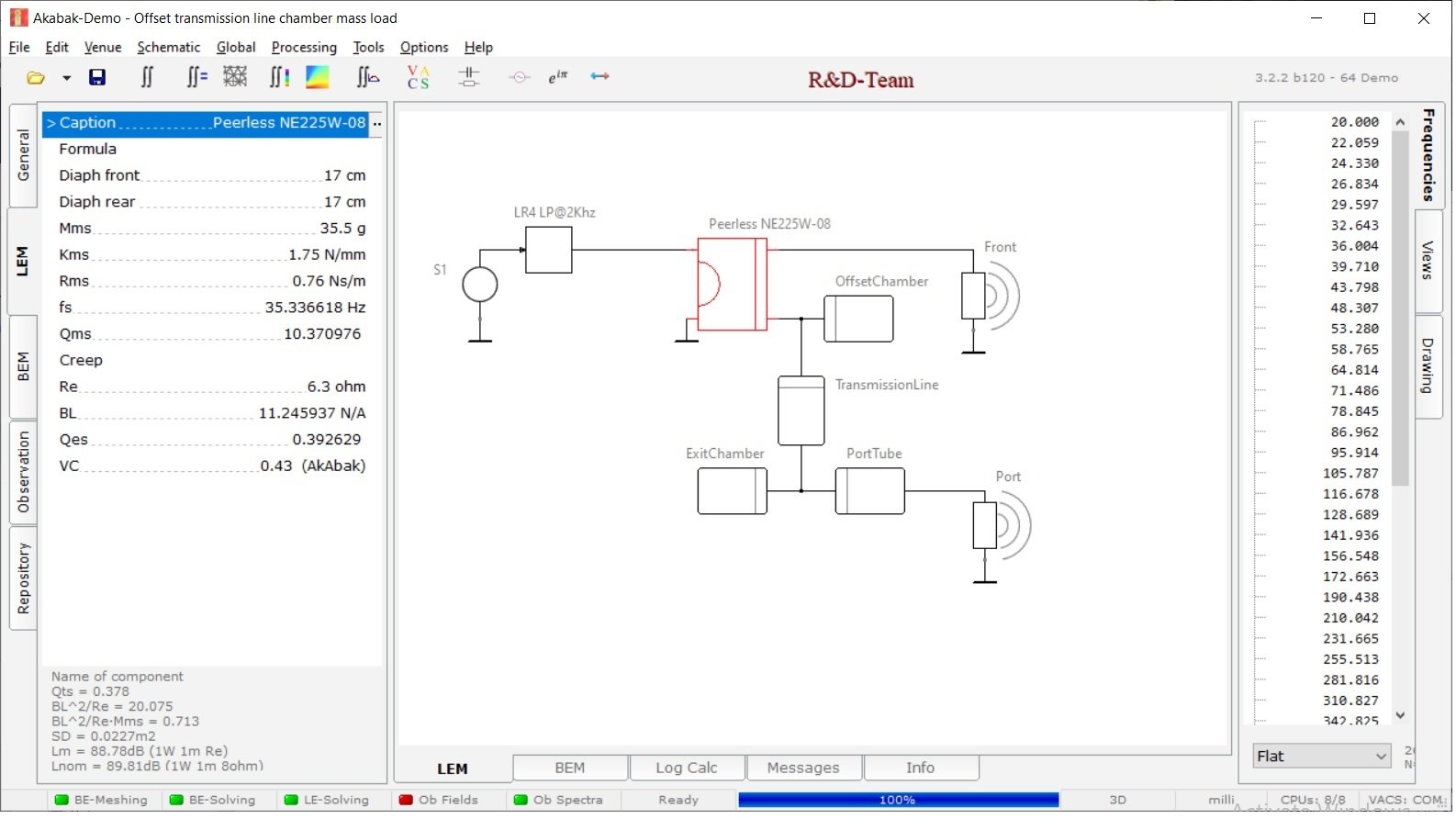Click the frequency list scroll-down arrow
Viewport: 1456px width, 819px height.
click(x=1400, y=715)
